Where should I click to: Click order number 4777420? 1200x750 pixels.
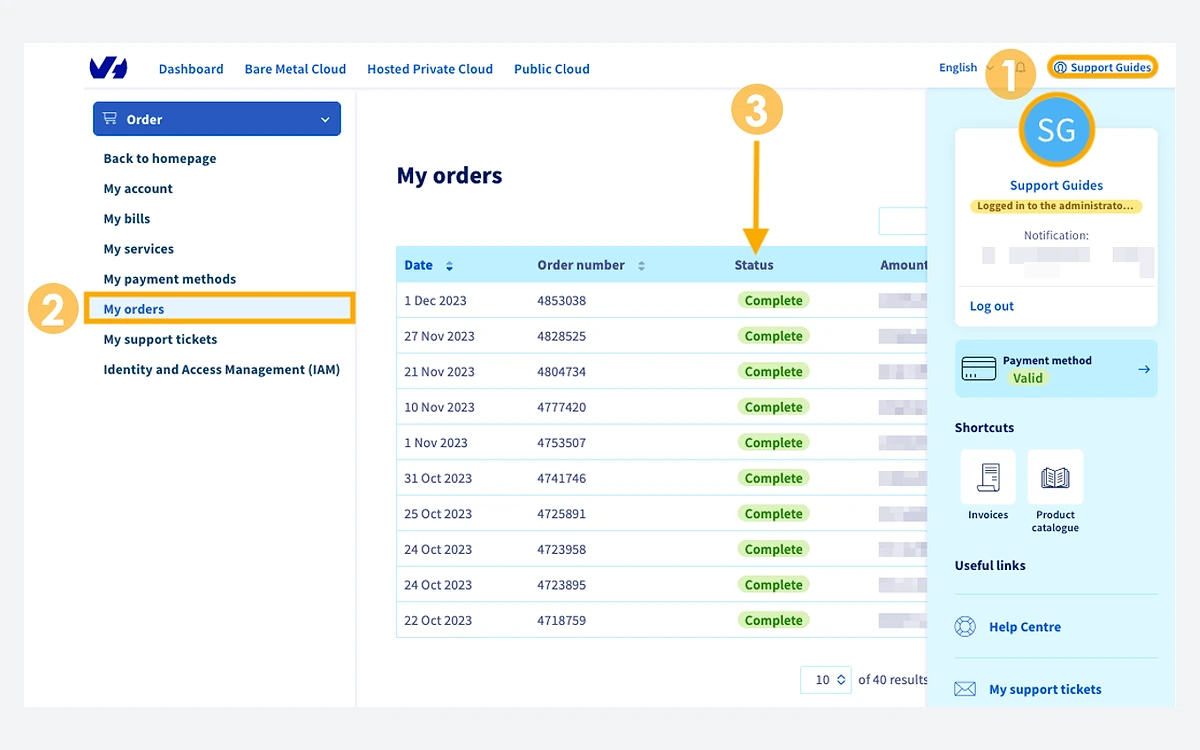(x=562, y=407)
